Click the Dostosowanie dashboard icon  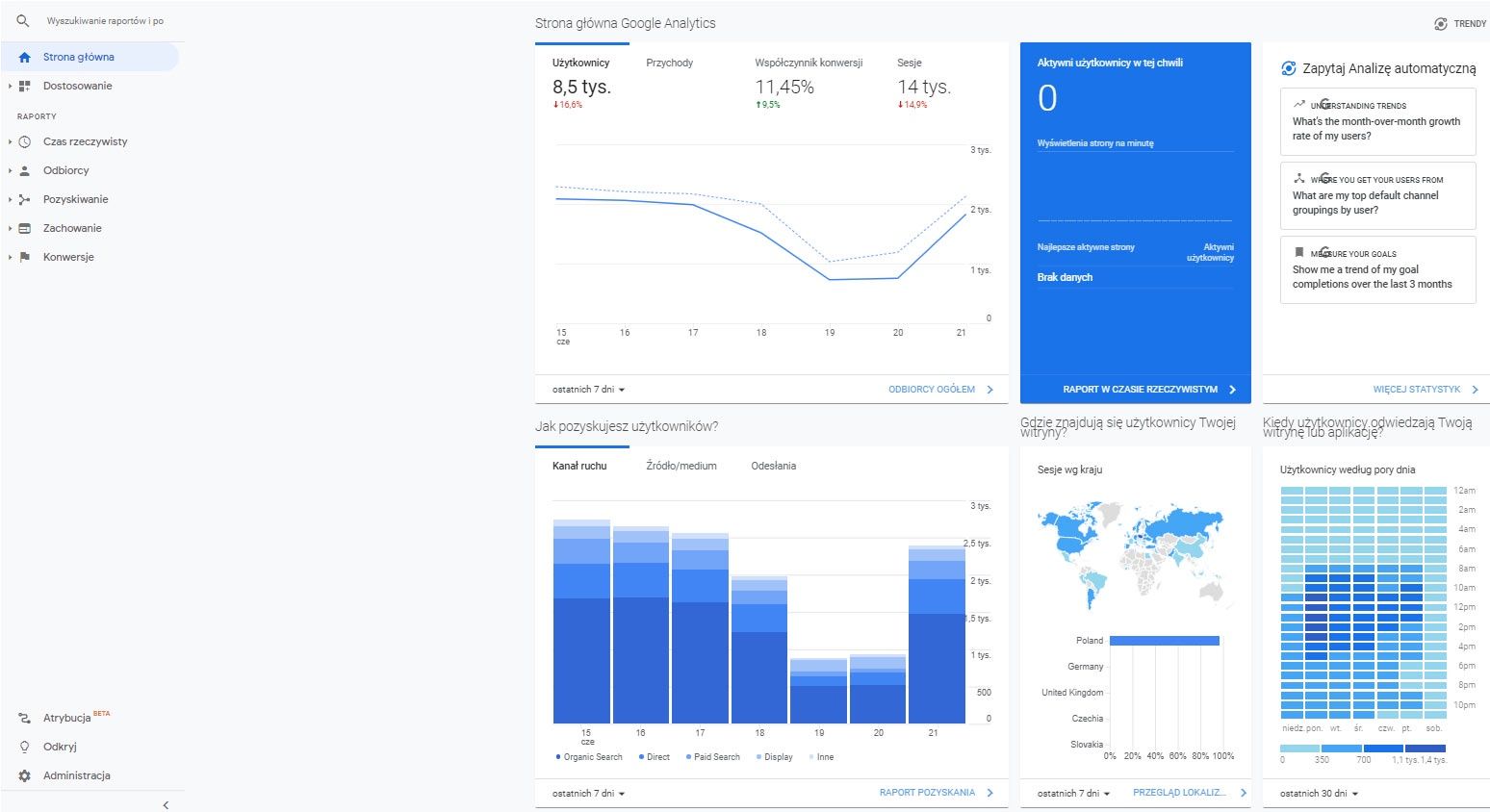click(25, 86)
